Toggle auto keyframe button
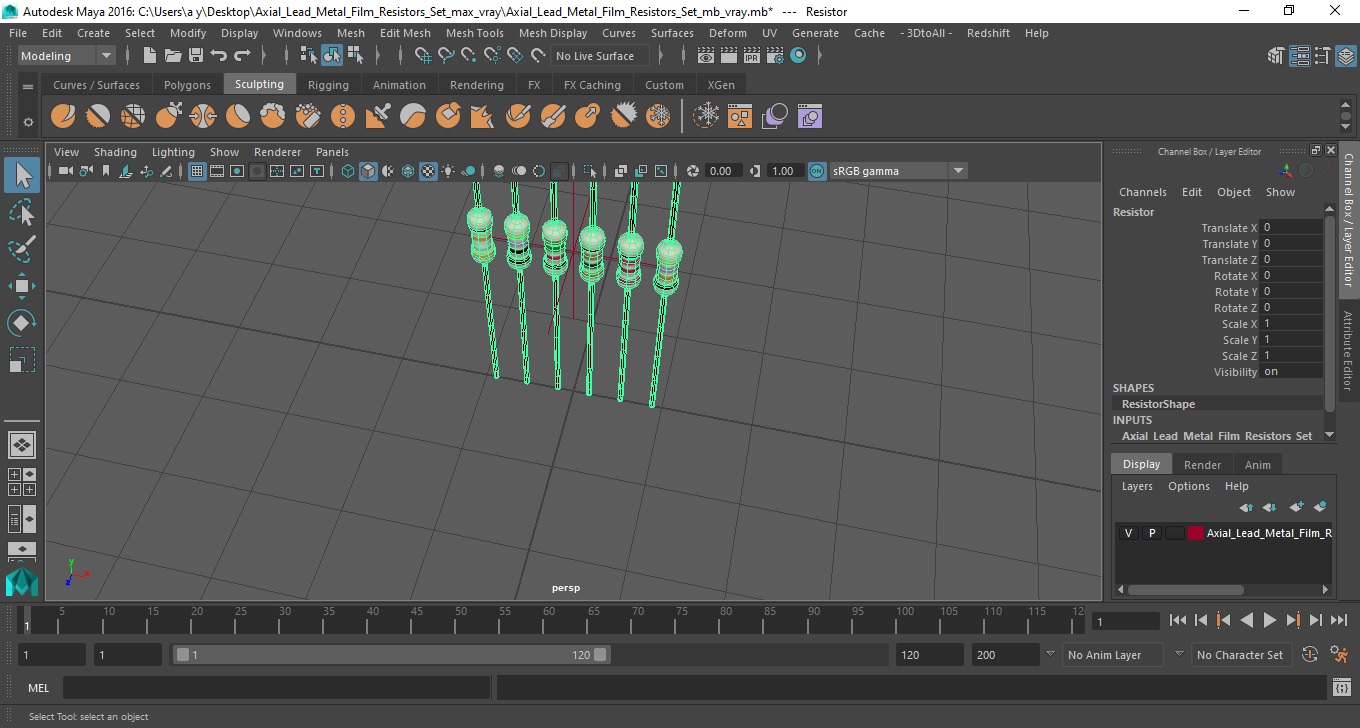This screenshot has height=728, width=1360. click(x=1311, y=655)
